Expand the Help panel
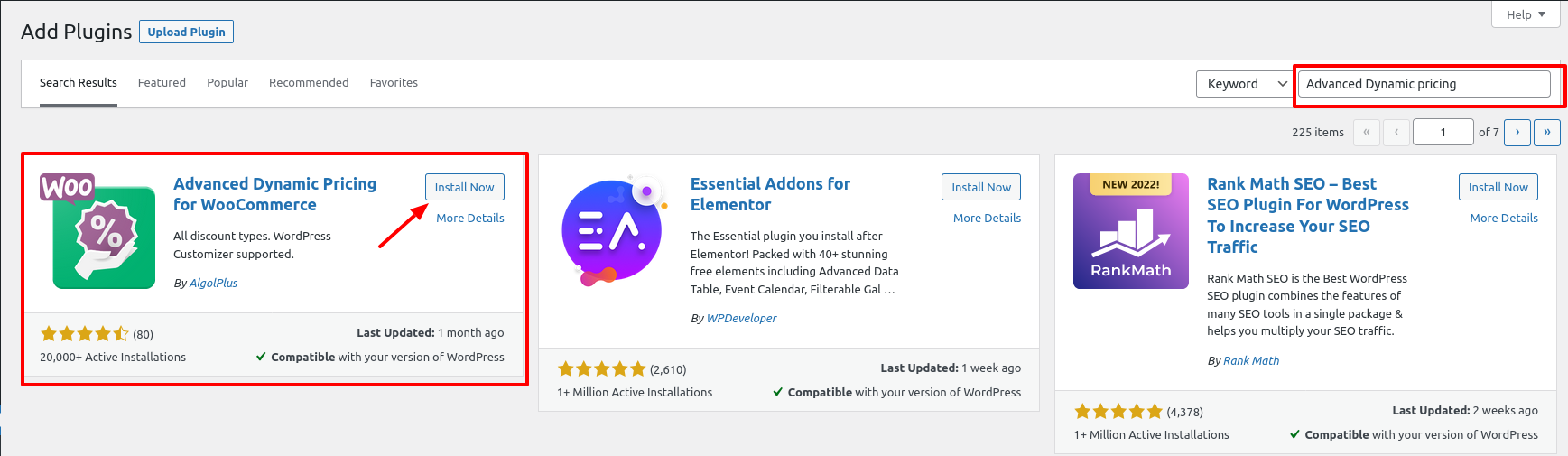 coord(1526,14)
